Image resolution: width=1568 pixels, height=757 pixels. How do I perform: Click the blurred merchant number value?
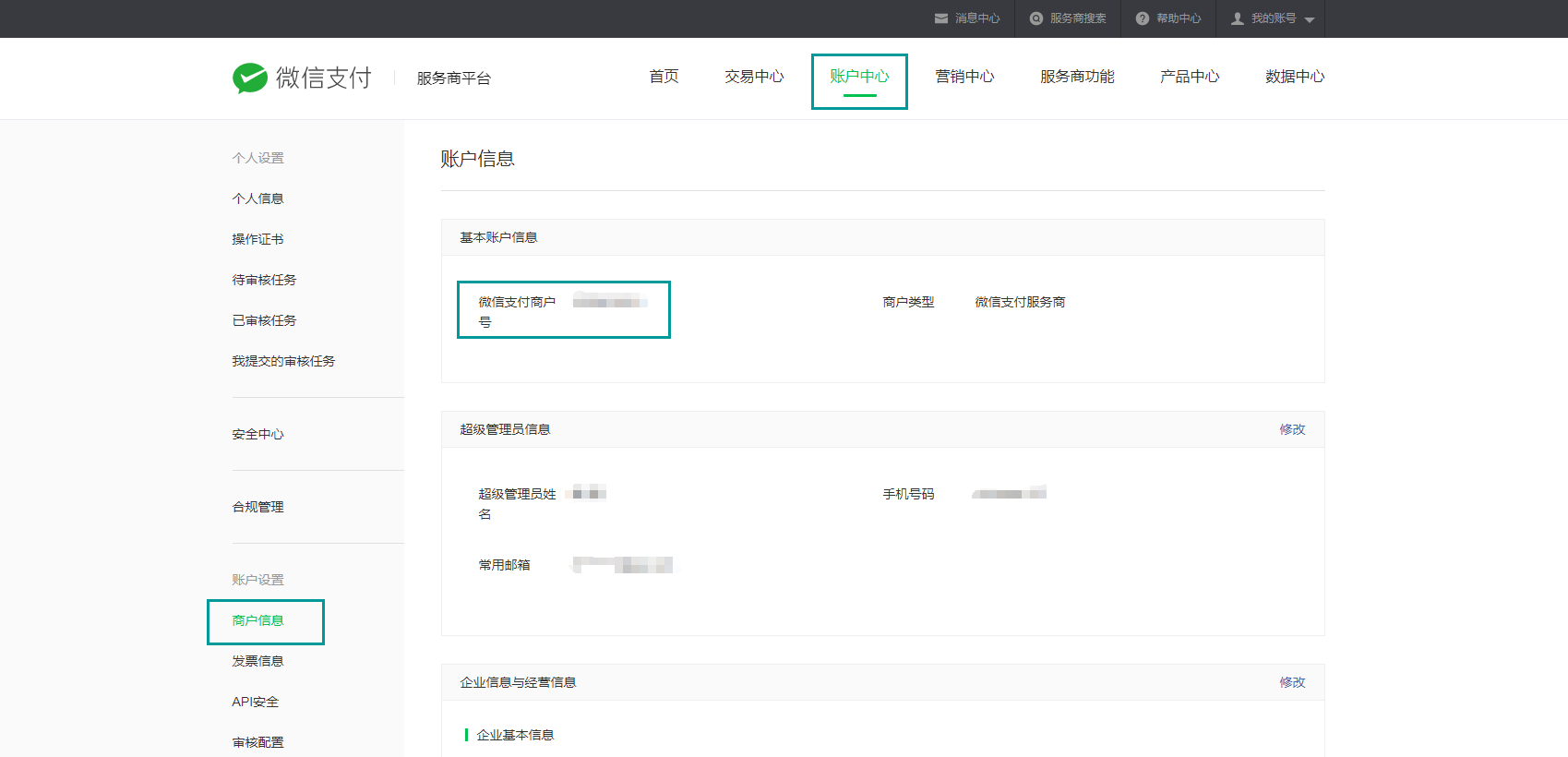point(610,301)
